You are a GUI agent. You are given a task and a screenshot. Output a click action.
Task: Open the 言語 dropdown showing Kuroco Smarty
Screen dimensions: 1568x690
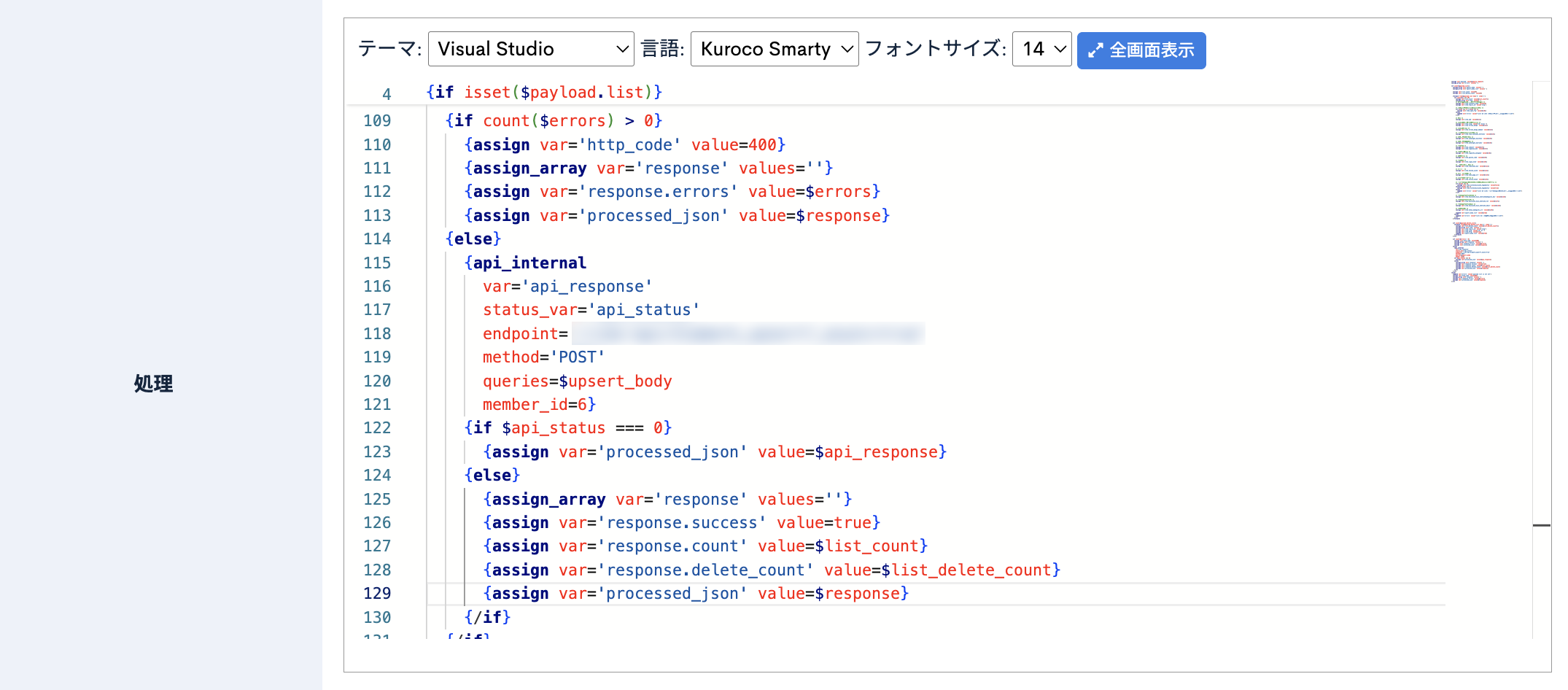(x=774, y=49)
